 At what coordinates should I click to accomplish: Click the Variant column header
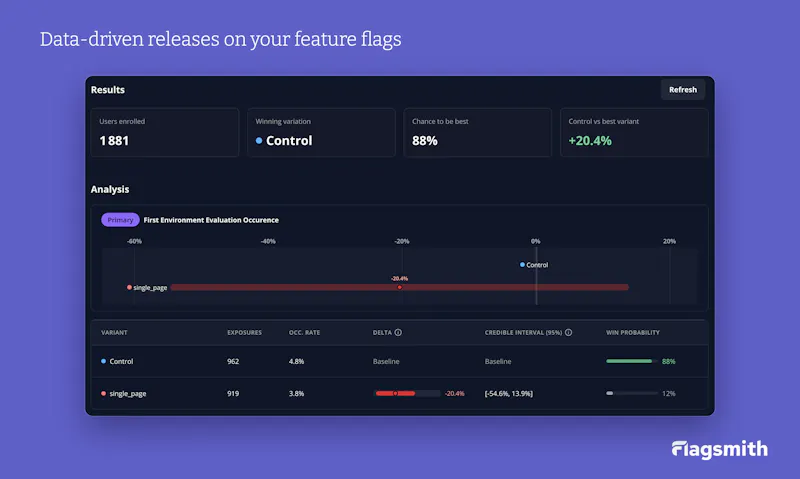pos(114,333)
